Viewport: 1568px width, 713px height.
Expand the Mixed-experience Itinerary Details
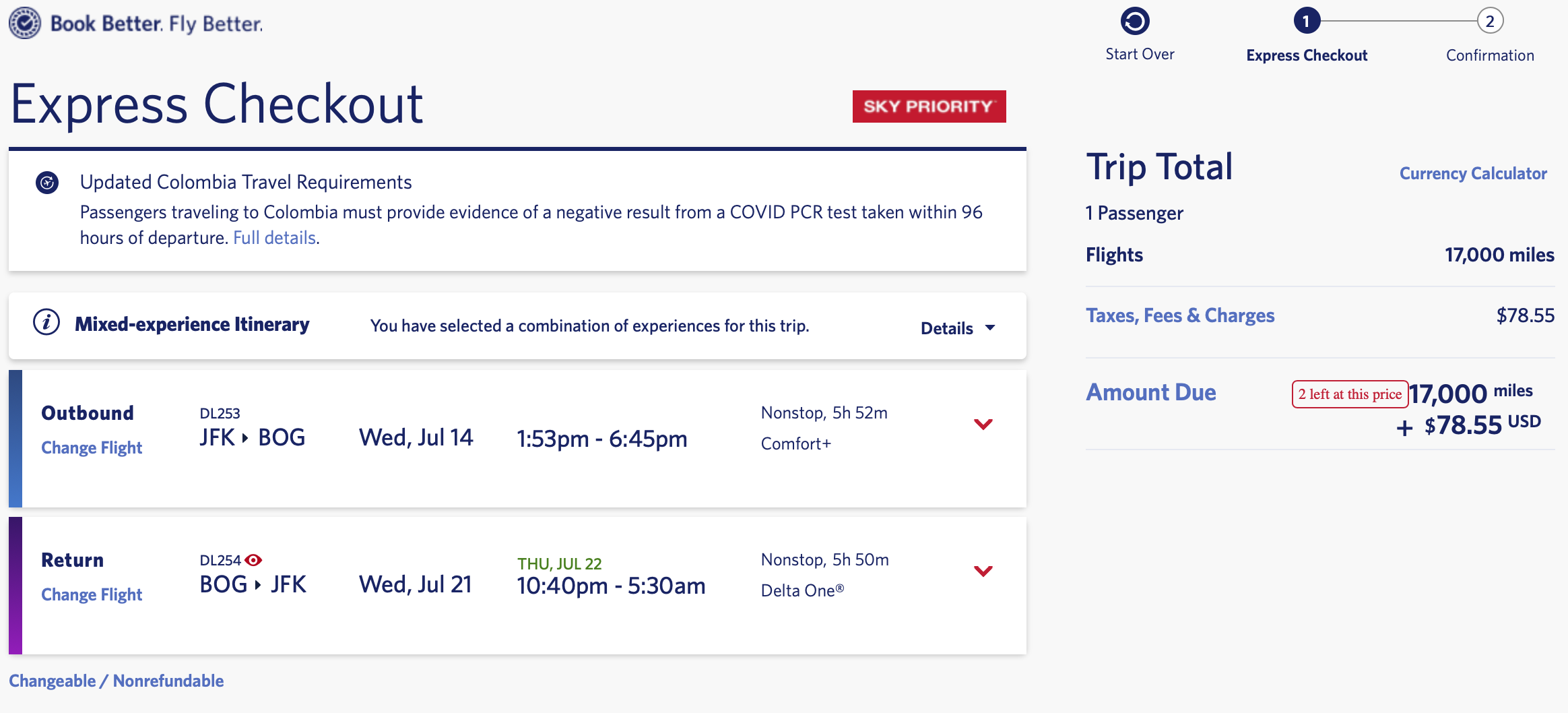957,328
